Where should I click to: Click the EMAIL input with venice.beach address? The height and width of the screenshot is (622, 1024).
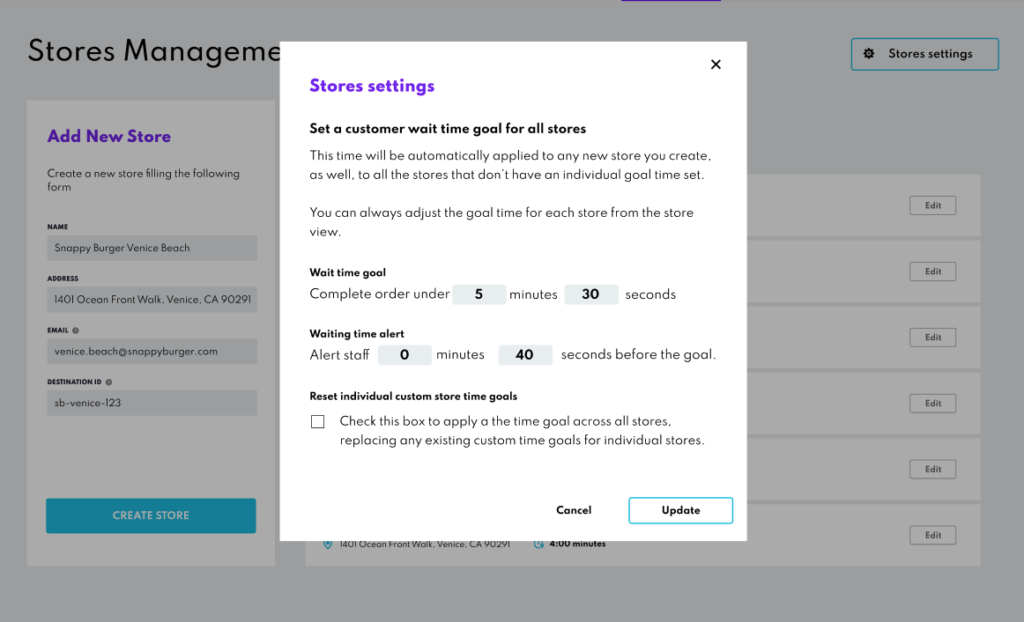152,351
